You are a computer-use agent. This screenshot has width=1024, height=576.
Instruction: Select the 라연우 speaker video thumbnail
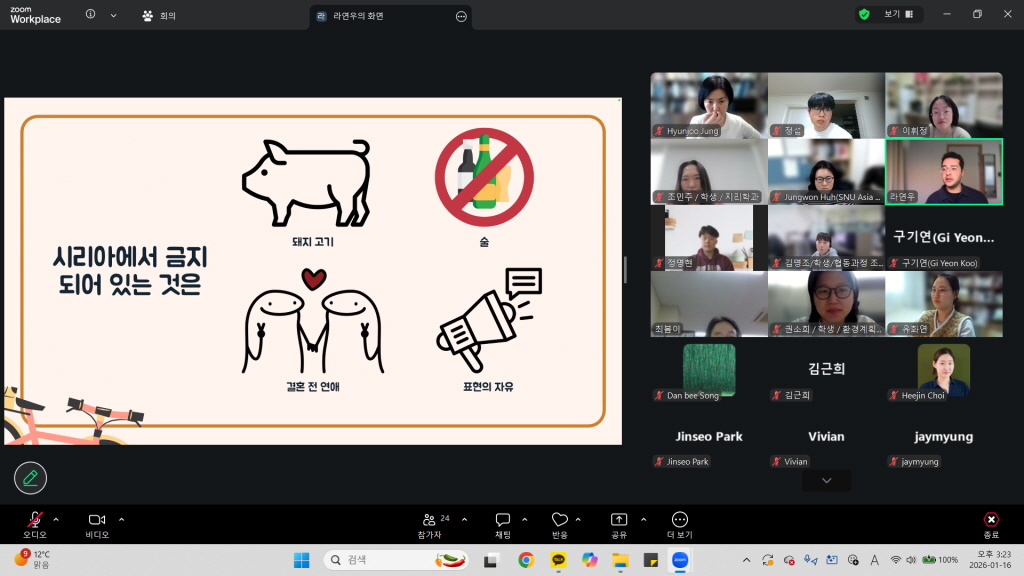[x=944, y=172]
